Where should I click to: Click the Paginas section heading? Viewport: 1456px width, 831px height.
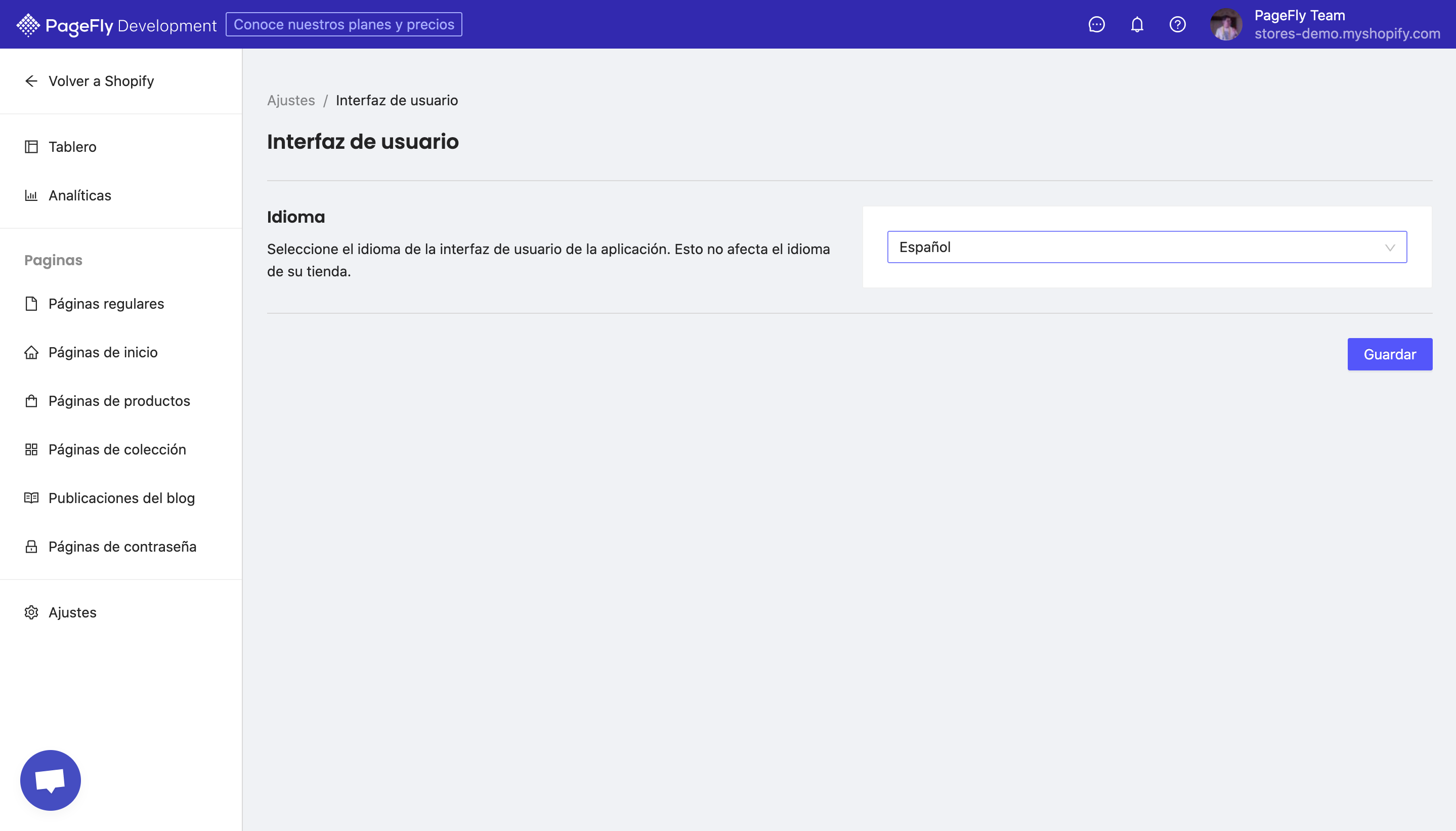point(53,260)
